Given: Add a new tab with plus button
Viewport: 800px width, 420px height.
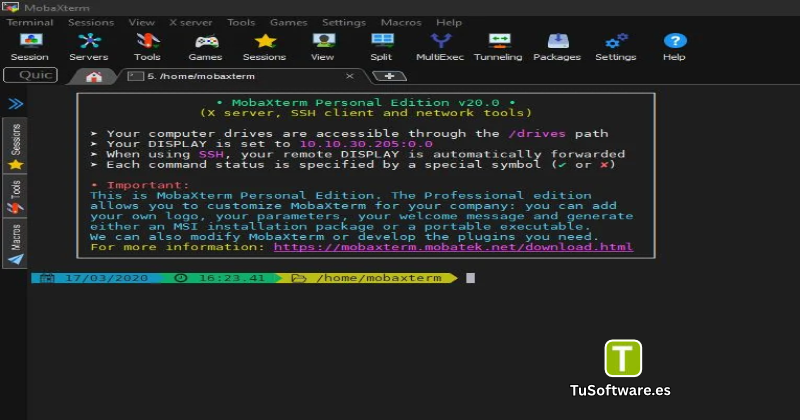Looking at the screenshot, I should pos(389,76).
